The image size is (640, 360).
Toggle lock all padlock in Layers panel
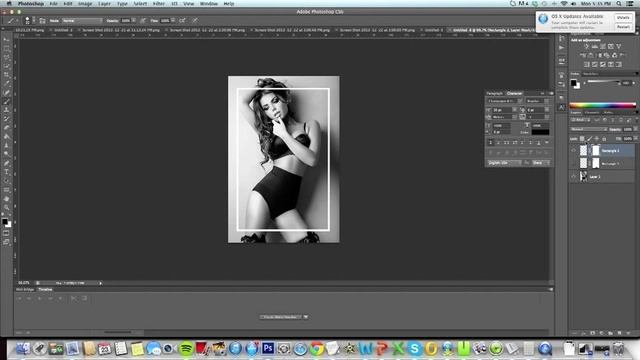point(604,139)
